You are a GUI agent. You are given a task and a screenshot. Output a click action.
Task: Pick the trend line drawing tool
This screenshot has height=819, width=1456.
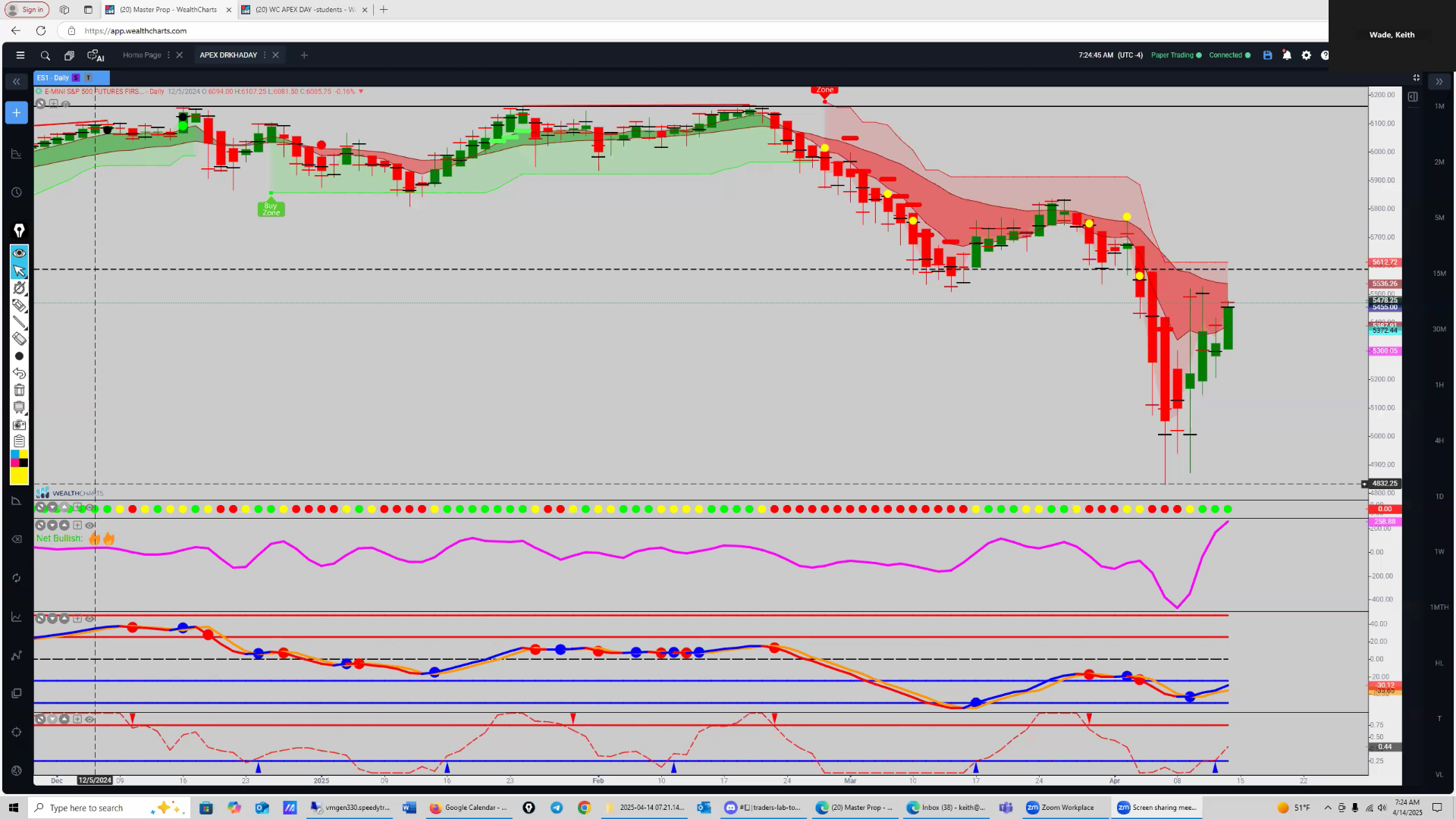pos(19,323)
